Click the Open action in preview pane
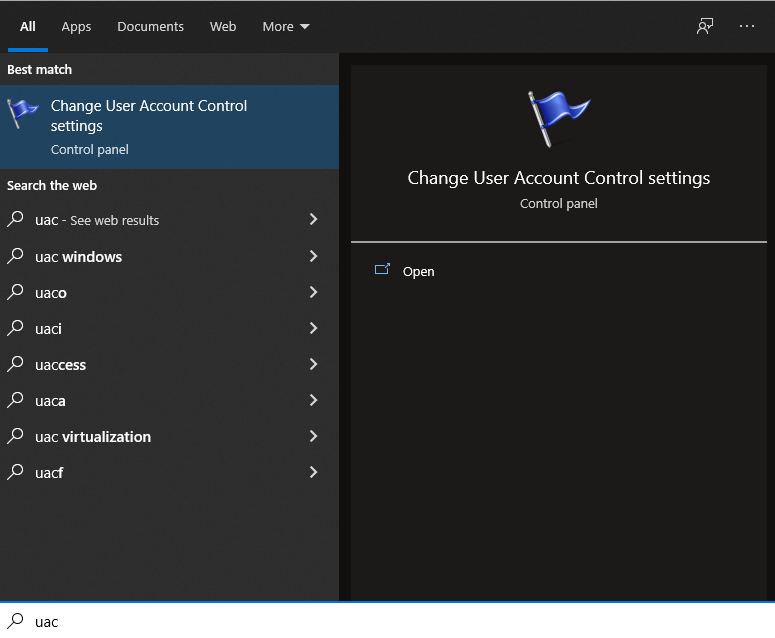775x638 pixels. tap(418, 271)
